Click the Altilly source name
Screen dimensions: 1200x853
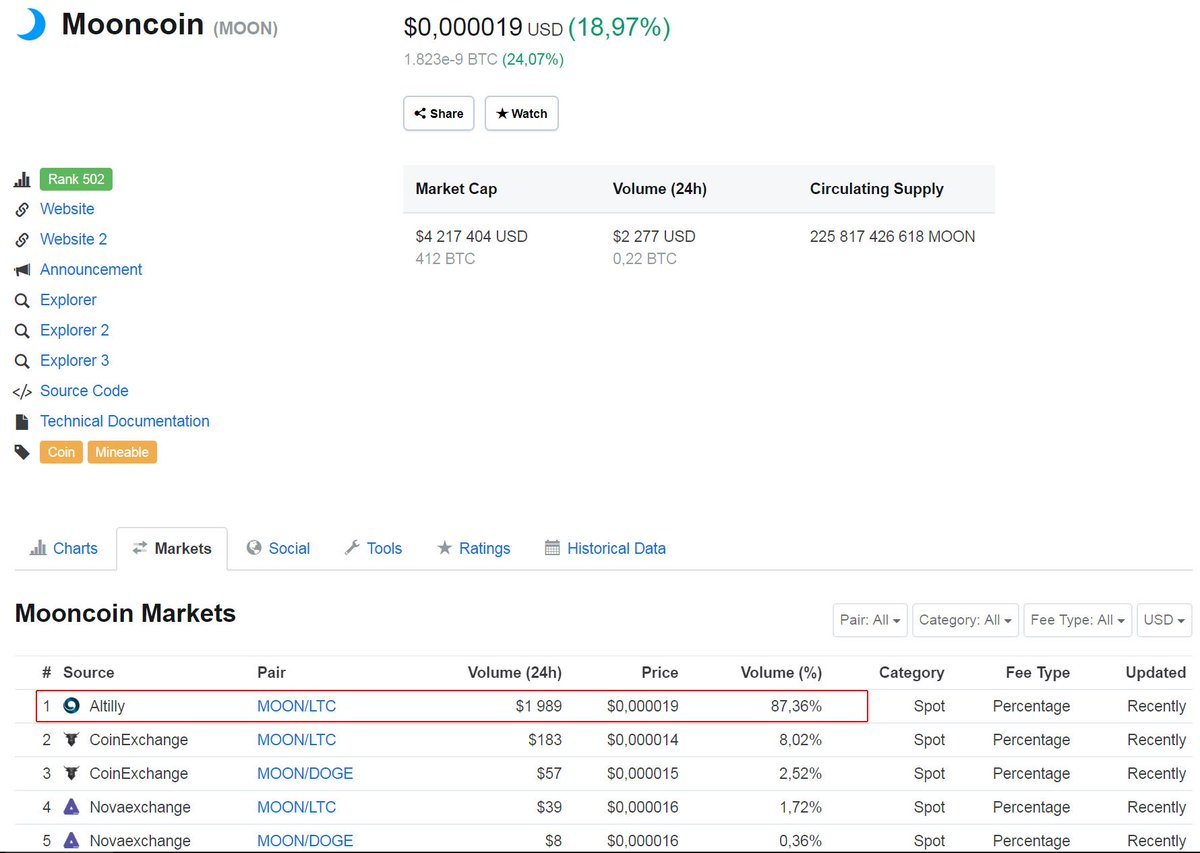107,706
